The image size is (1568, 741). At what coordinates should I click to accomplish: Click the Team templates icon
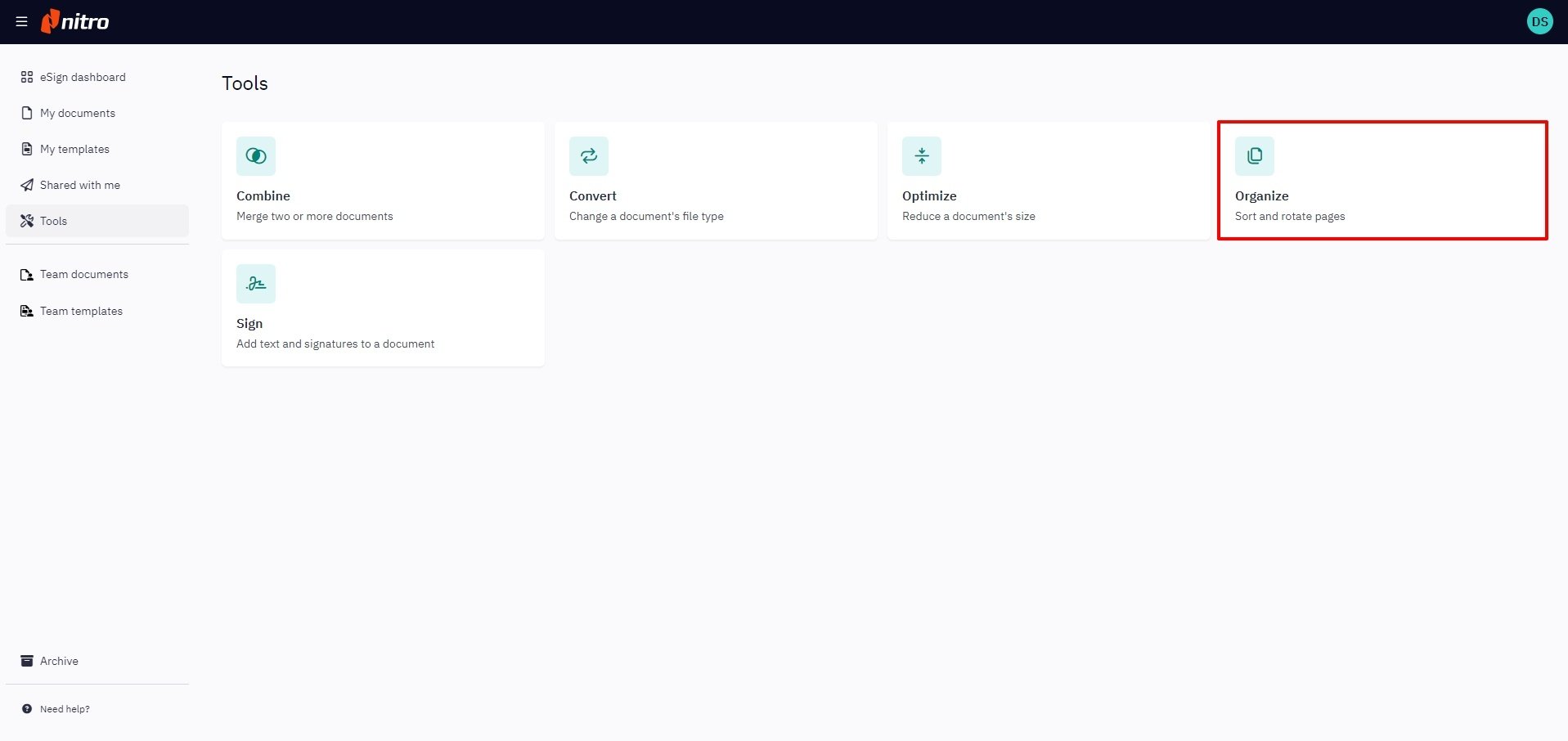click(x=27, y=311)
